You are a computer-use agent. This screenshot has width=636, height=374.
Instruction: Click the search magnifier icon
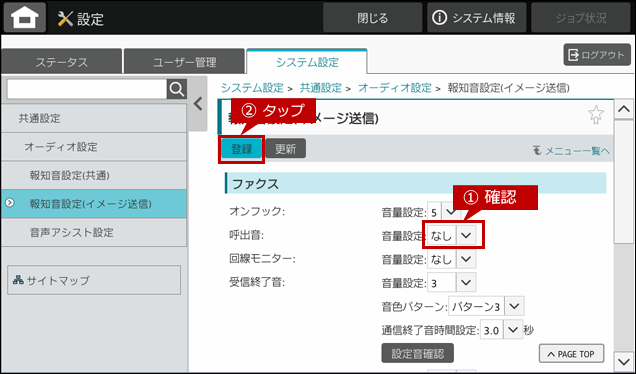[177, 89]
